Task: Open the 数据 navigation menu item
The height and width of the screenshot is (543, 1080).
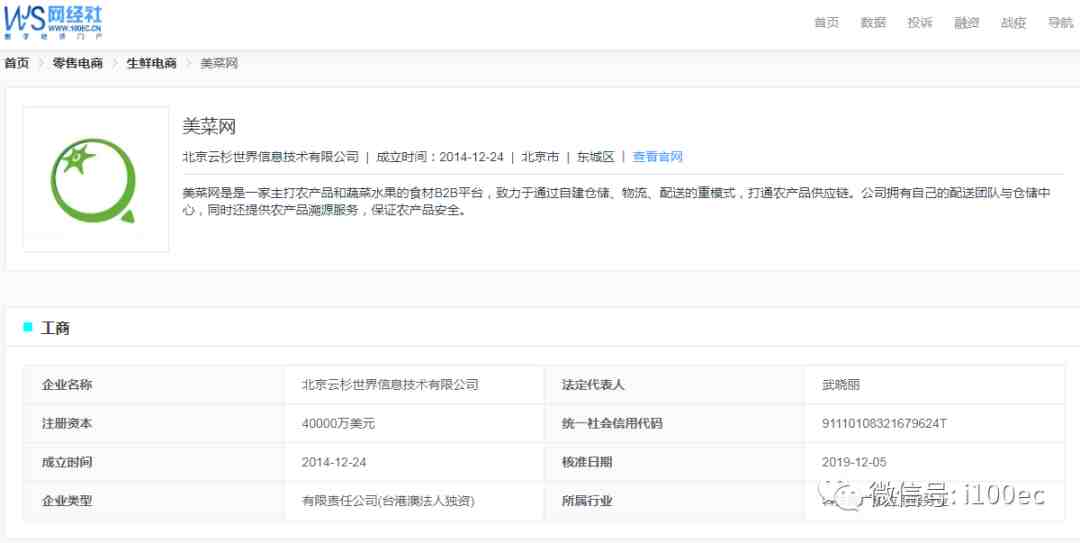Action: [873, 23]
